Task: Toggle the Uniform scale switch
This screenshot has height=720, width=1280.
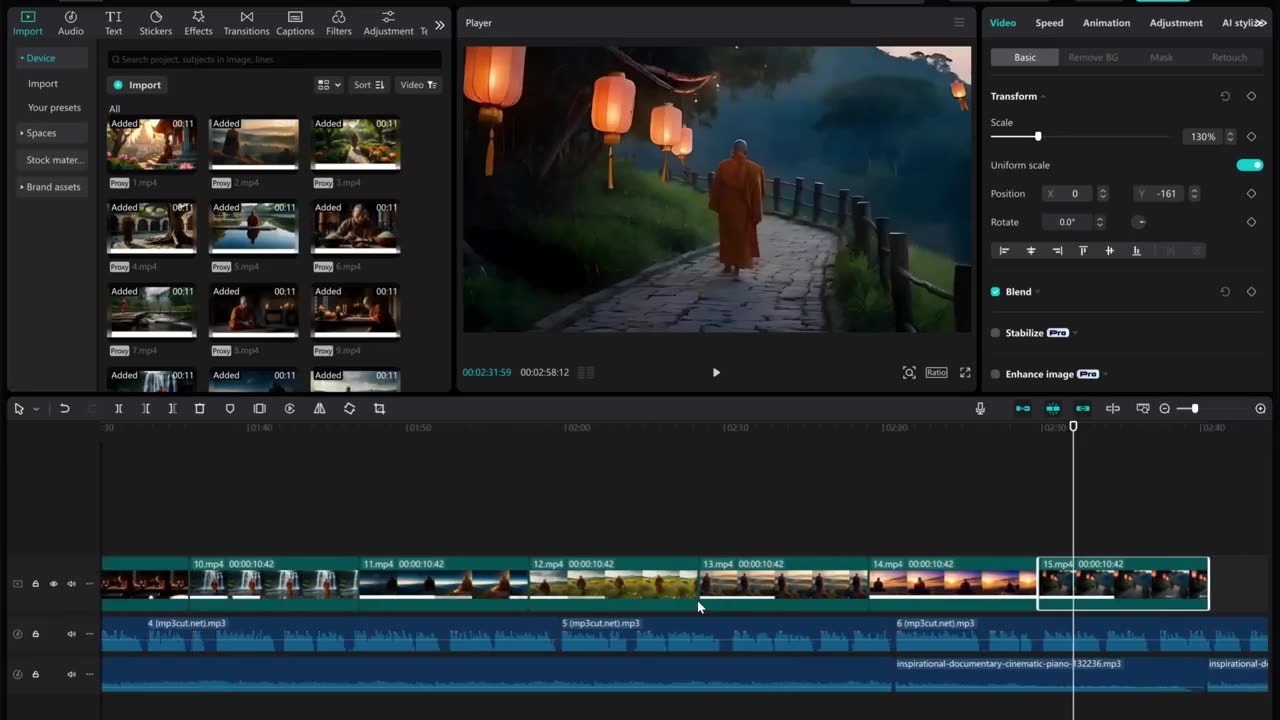Action: 1249,165
